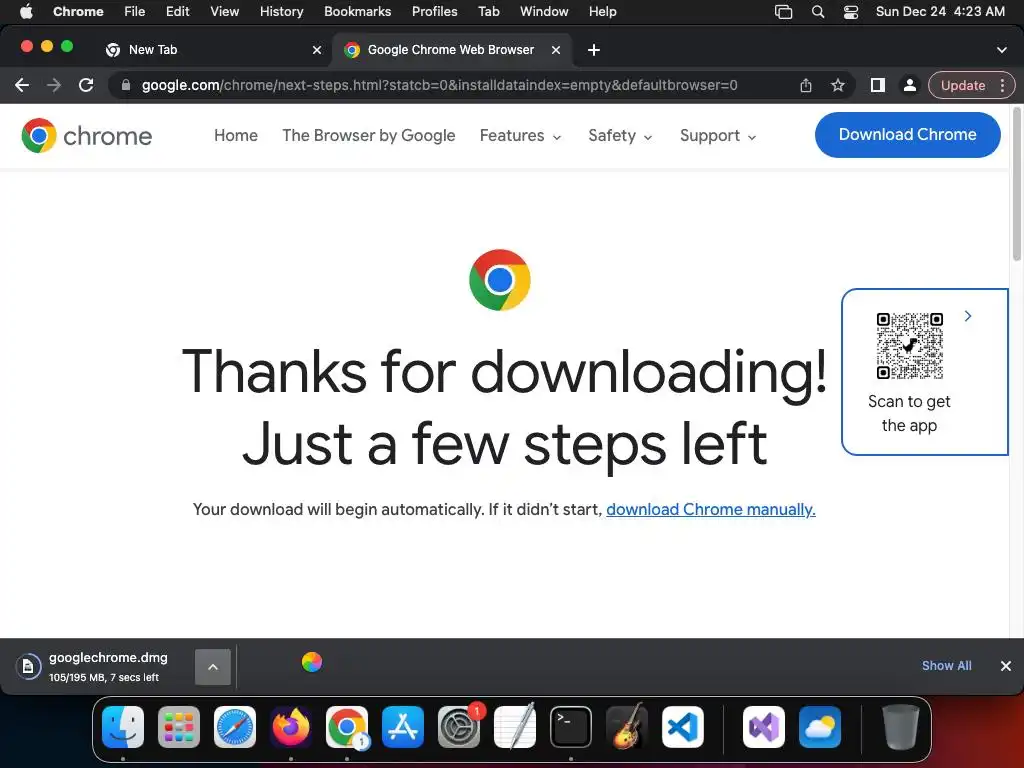The width and height of the screenshot is (1024, 768).
Task: Bookmark this page with the star icon
Action: pyautogui.click(x=838, y=85)
